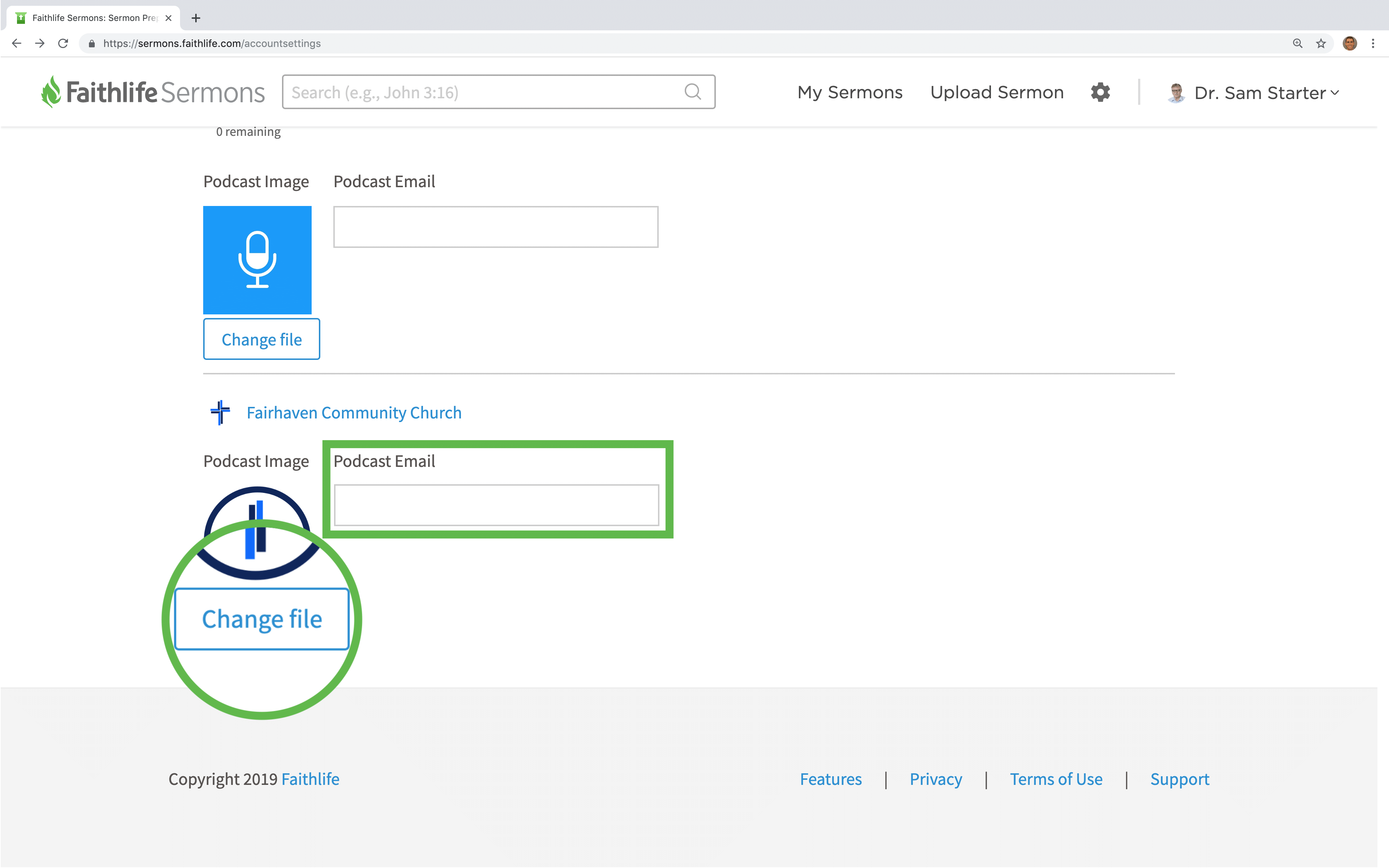Bookmark this page with the star icon

click(x=1321, y=43)
